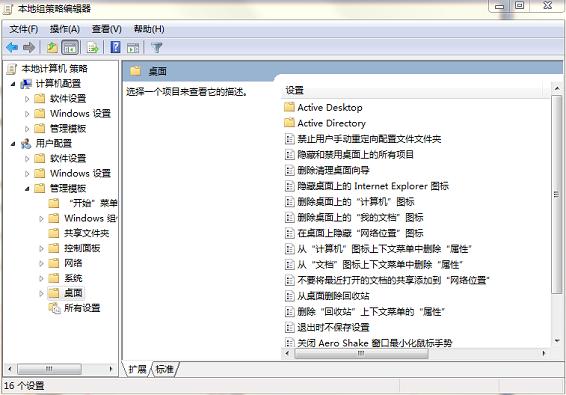Click policy icon for 禁止用户手动重定向配置文件文件夹
566x395 pixels.
(x=289, y=139)
